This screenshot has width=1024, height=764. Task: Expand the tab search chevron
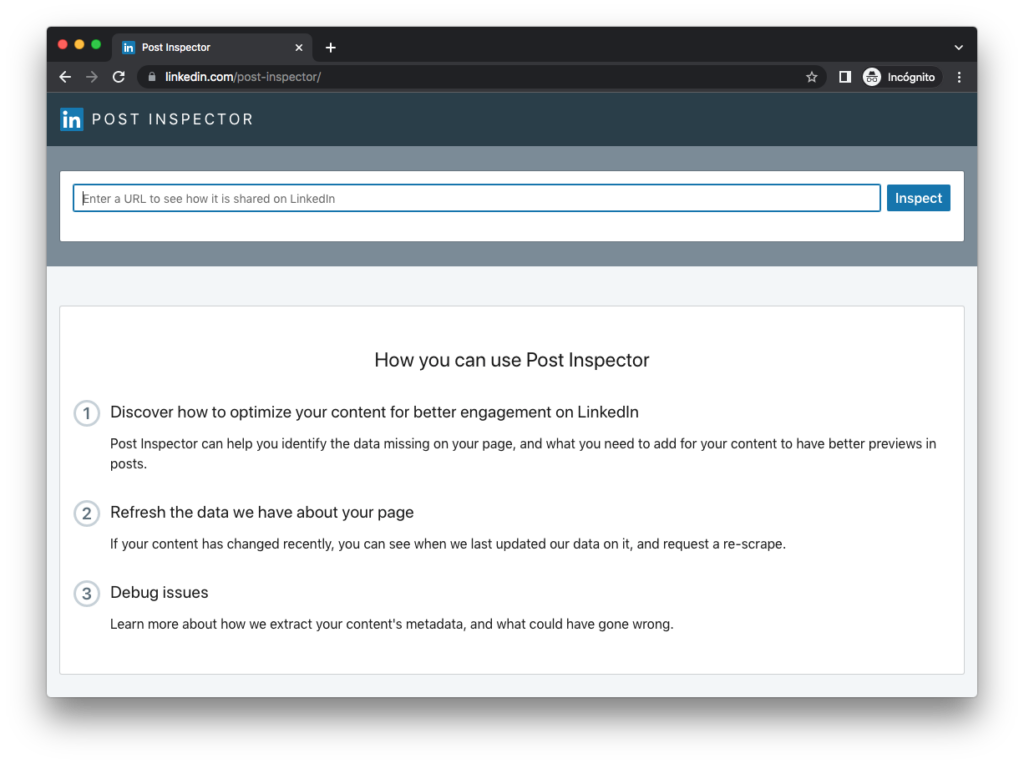tap(958, 47)
